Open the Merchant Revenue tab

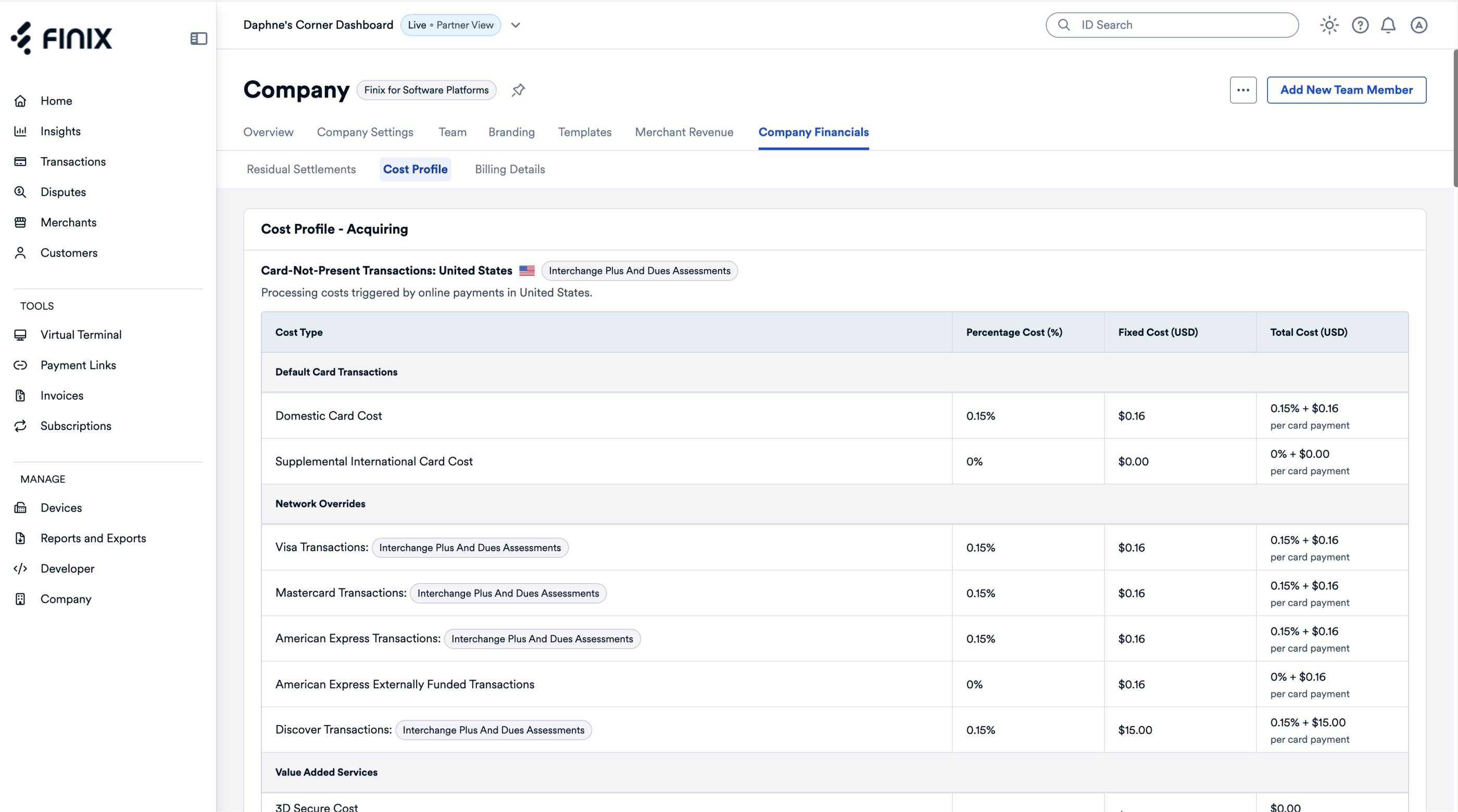point(684,132)
